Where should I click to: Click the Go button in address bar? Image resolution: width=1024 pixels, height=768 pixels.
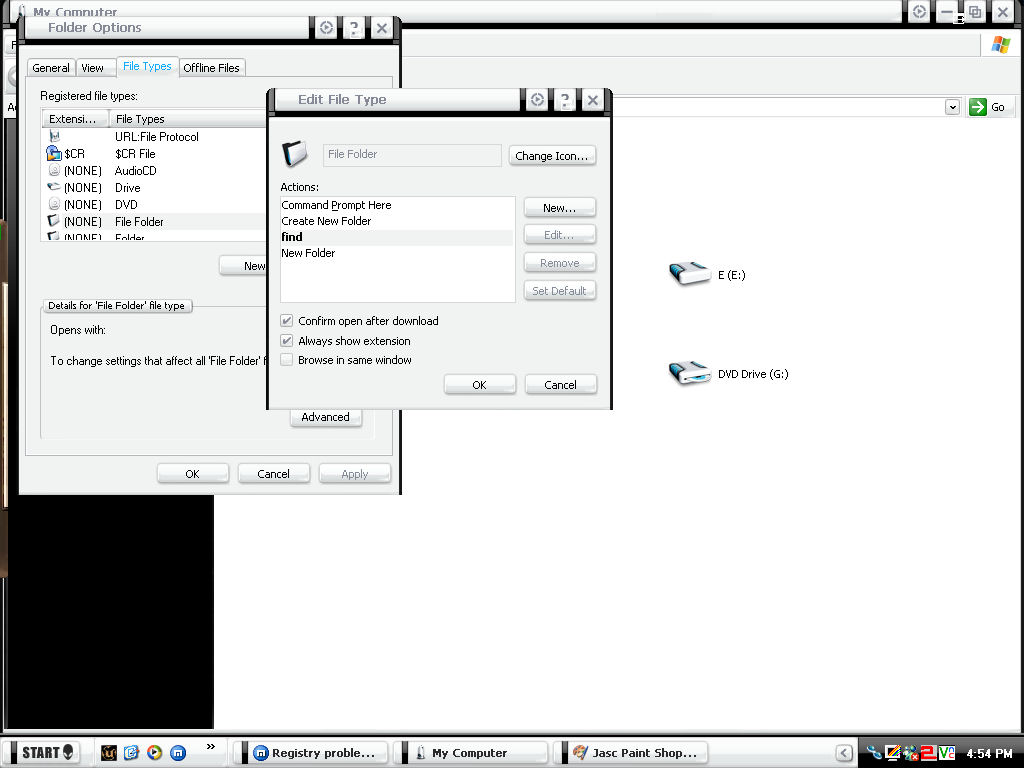click(x=988, y=107)
